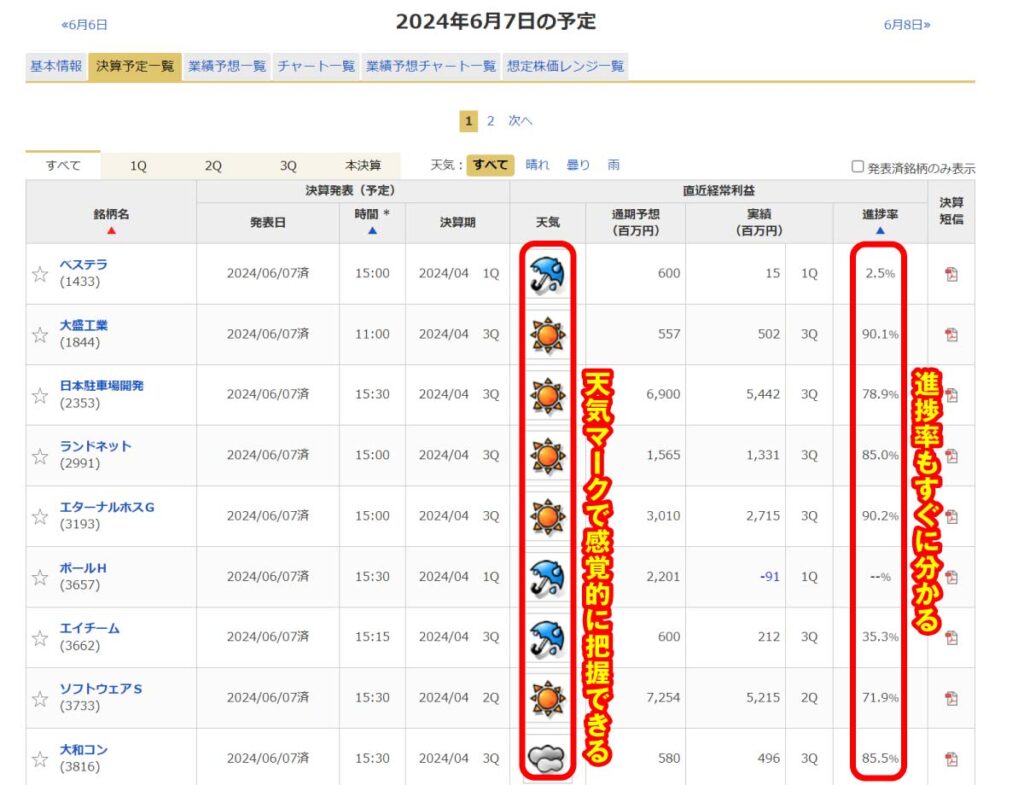Viewport: 1024px width, 785px height.
Task: Click 次へ pagination link
Action: coord(520,121)
